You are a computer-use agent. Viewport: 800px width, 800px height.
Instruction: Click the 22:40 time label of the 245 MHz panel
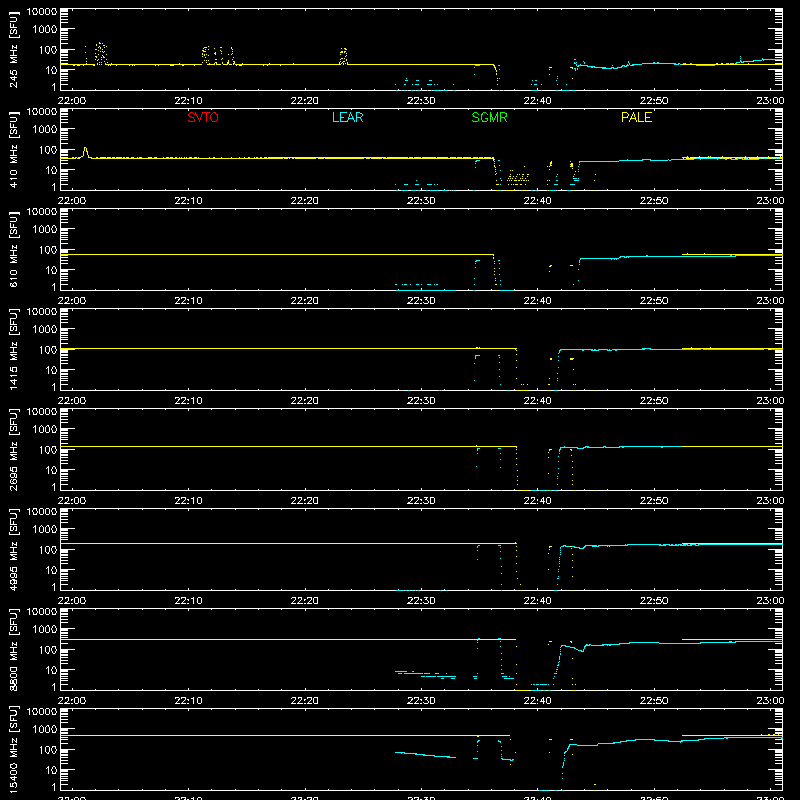click(537, 101)
